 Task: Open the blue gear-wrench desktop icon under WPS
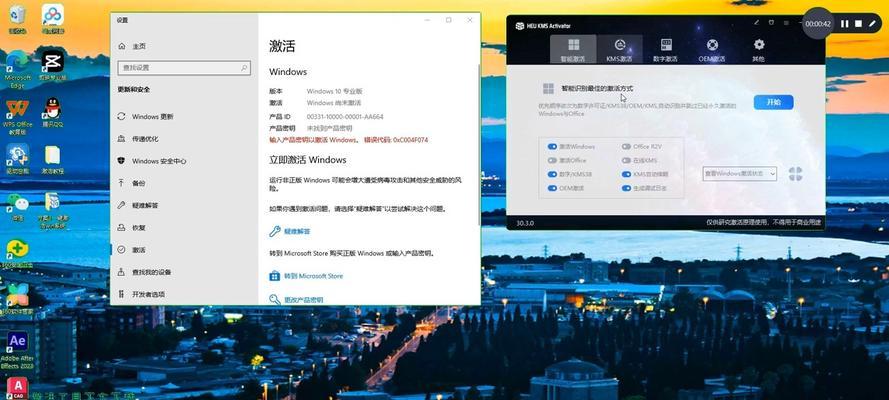point(18,159)
